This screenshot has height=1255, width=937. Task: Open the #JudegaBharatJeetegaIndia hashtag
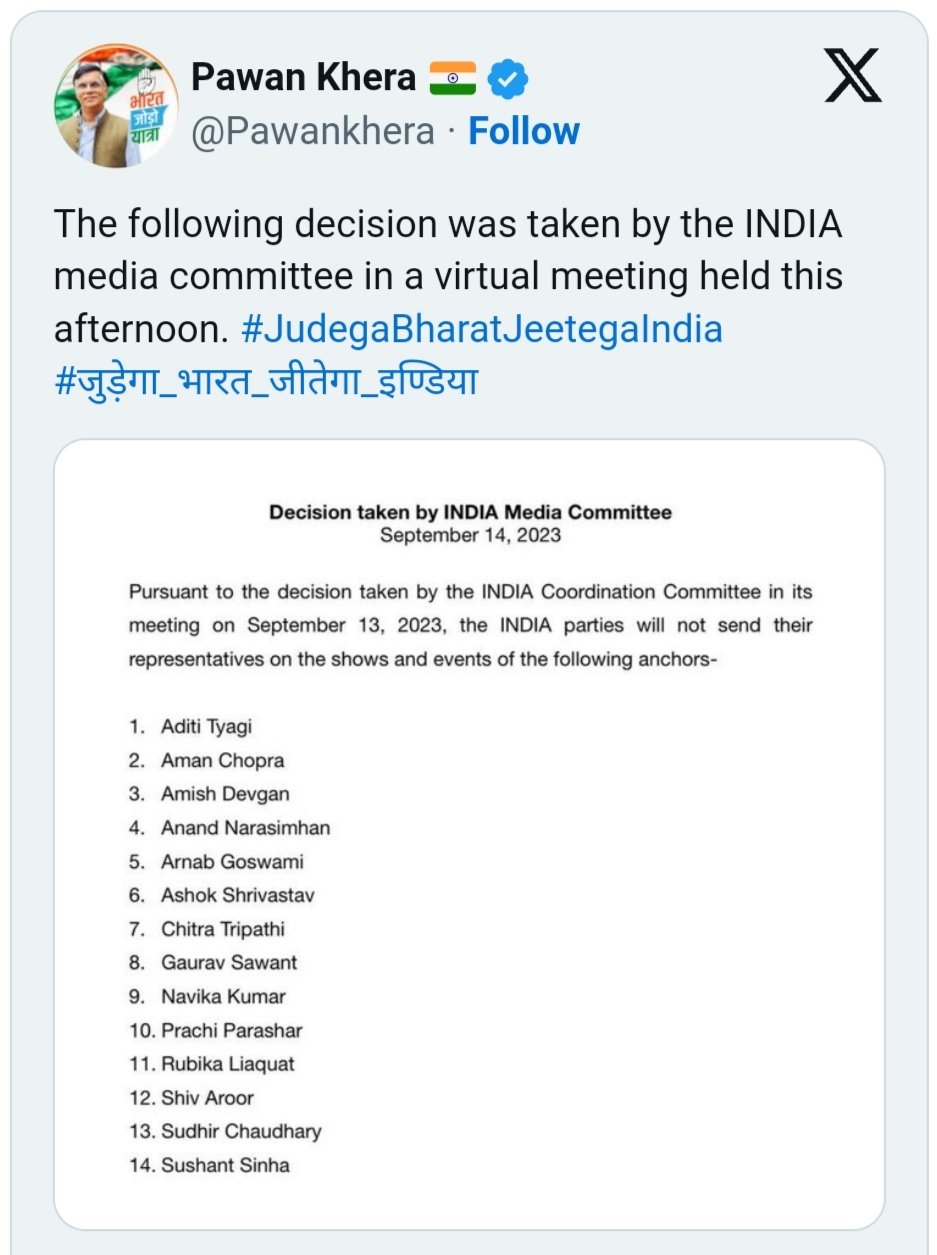coord(481,329)
